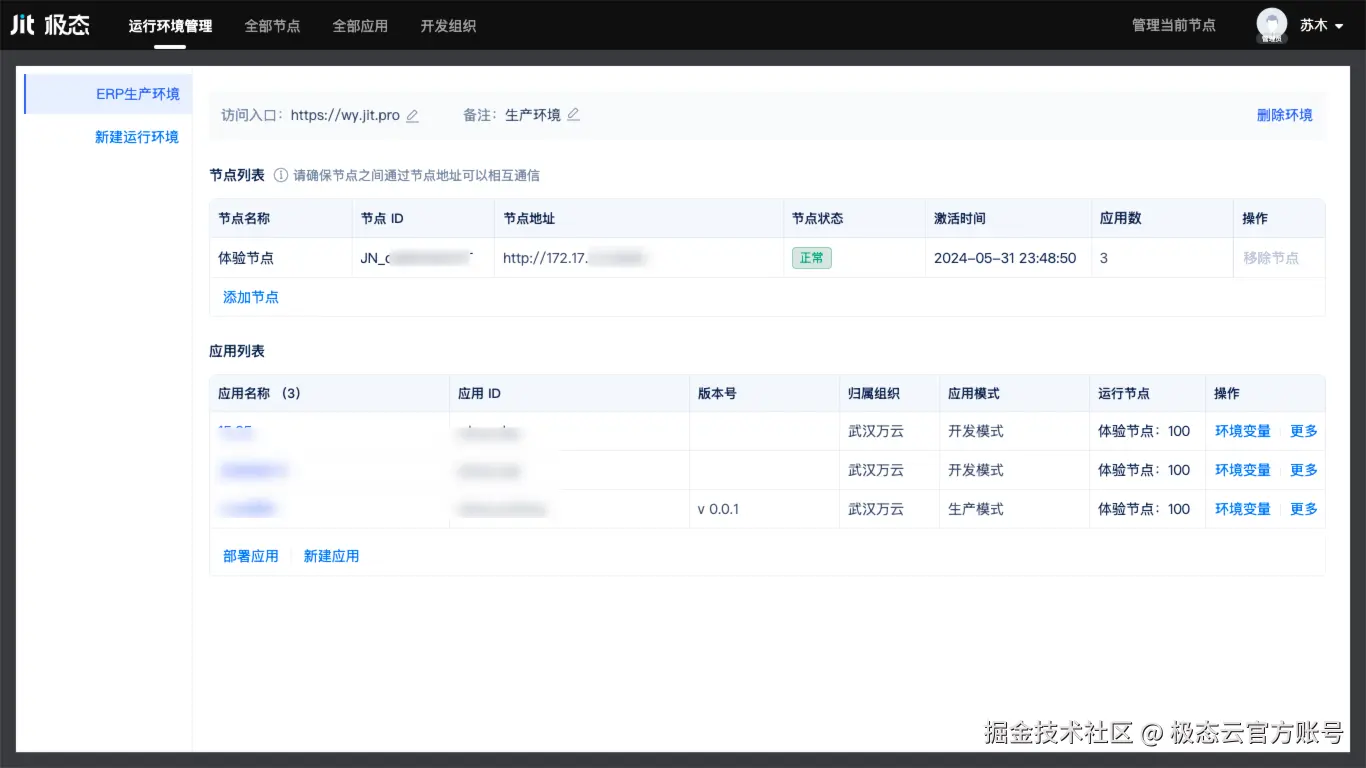Open 环境变量 for the first 开发模式 app
The width and height of the screenshot is (1366, 768).
1243,431
